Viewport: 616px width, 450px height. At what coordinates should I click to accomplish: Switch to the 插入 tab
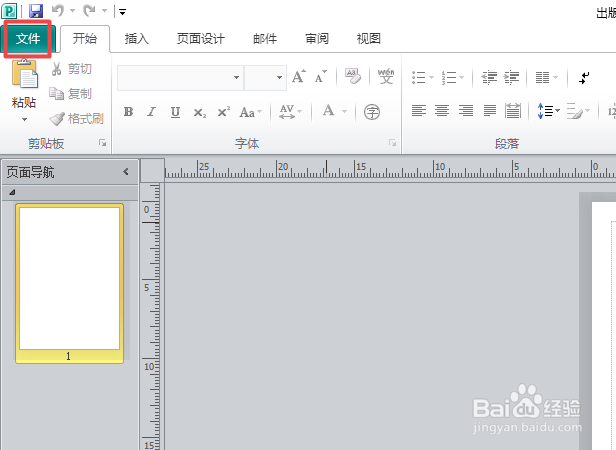[x=136, y=39]
